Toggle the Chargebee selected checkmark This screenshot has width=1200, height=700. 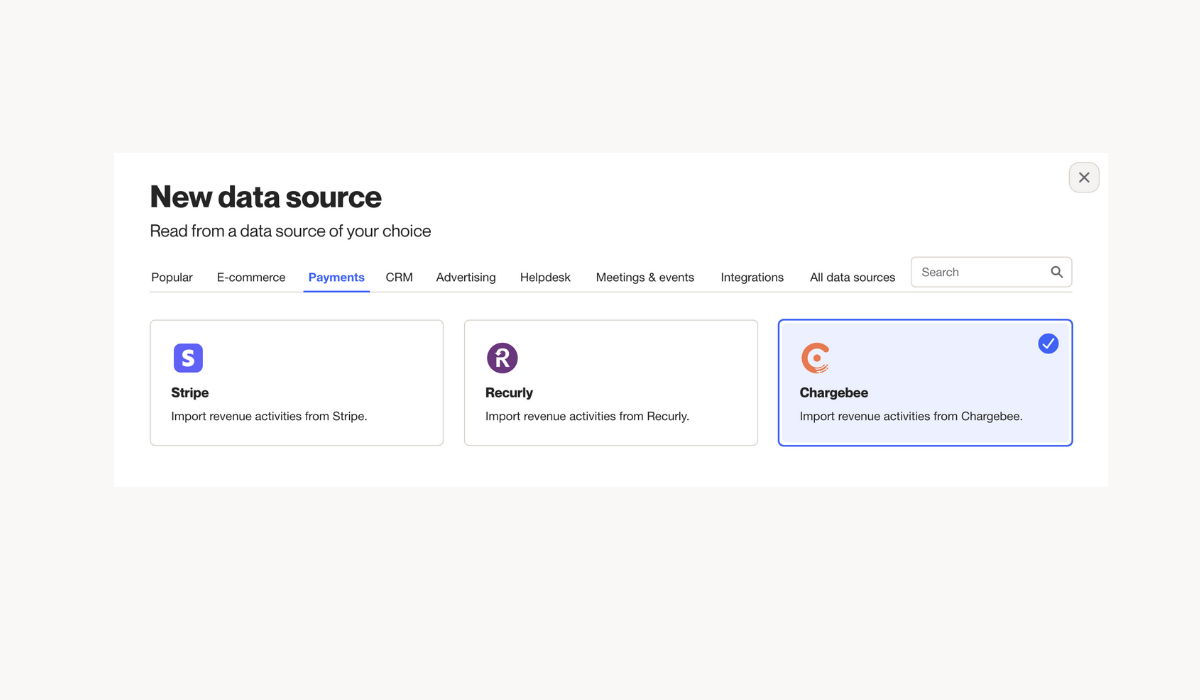click(x=1048, y=343)
